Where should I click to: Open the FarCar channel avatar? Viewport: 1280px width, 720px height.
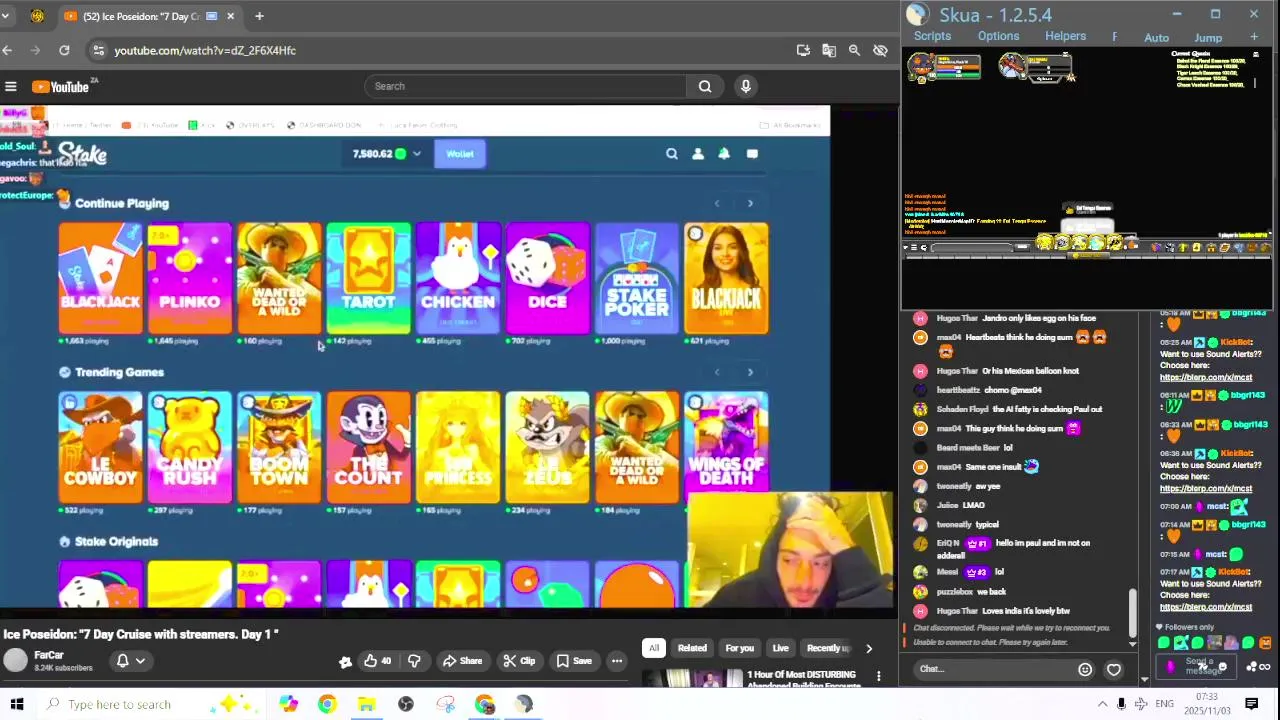coord(15,660)
